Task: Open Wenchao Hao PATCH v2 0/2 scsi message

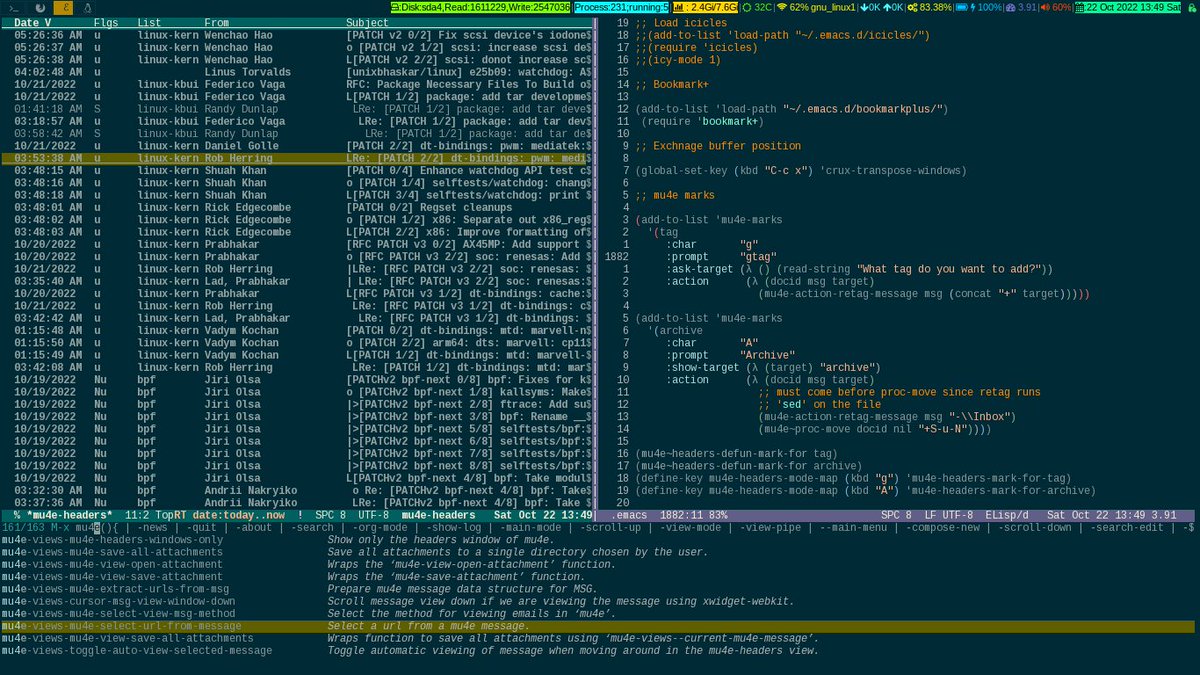Action: click(x=298, y=35)
